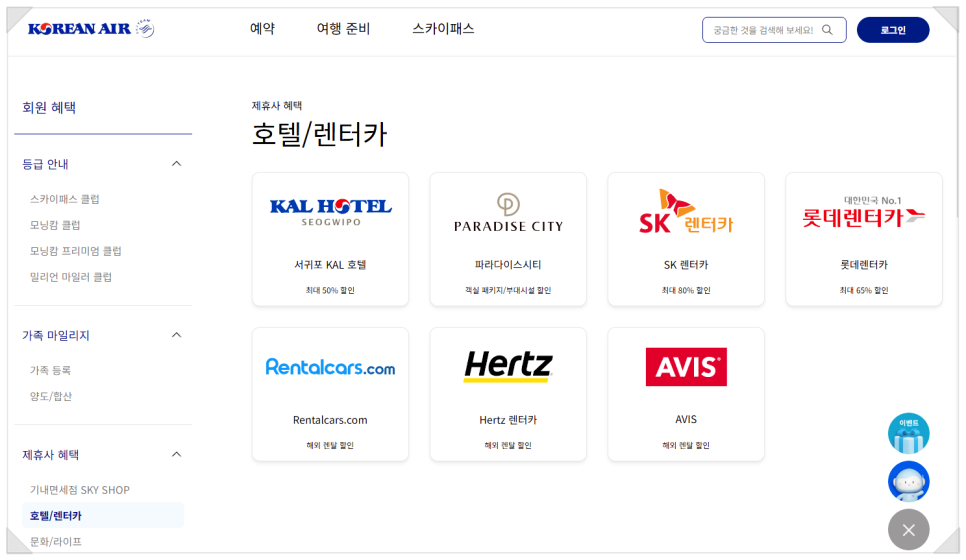This screenshot has height=560, width=966.
Task: Click SK 렌터카 card title text
Action: click(686, 265)
